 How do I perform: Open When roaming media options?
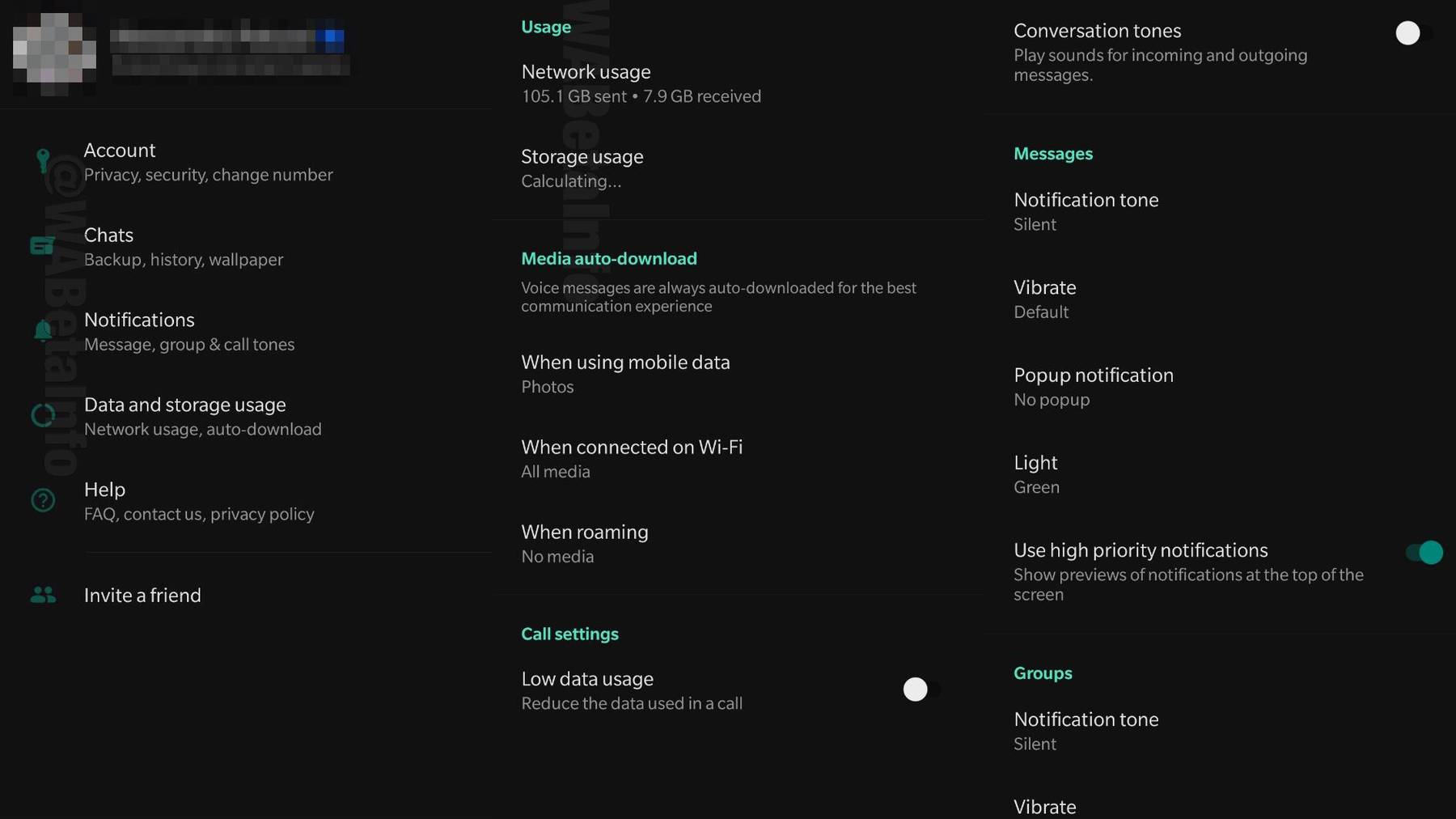tap(584, 543)
